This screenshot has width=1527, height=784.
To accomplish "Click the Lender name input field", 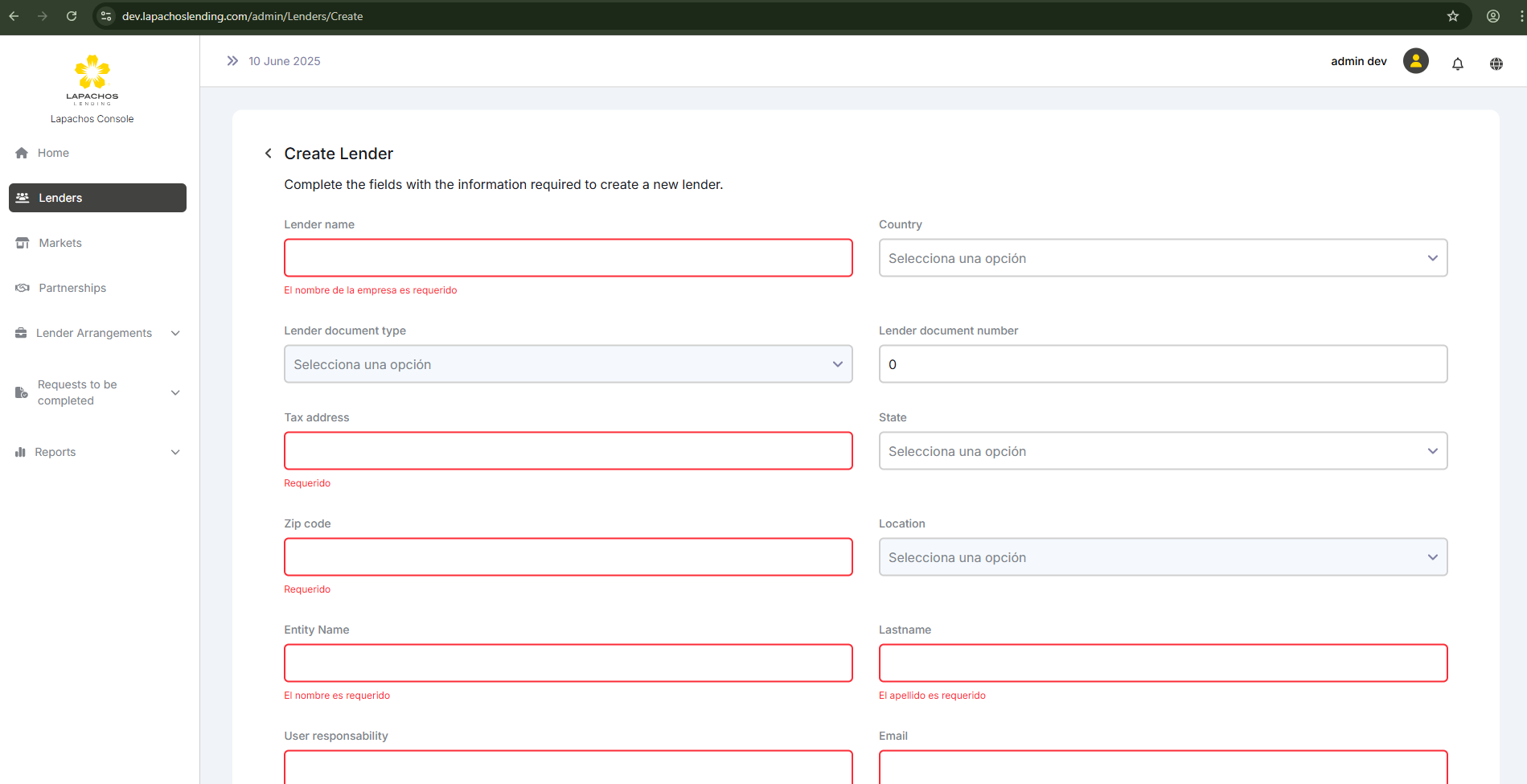I will 568,258.
